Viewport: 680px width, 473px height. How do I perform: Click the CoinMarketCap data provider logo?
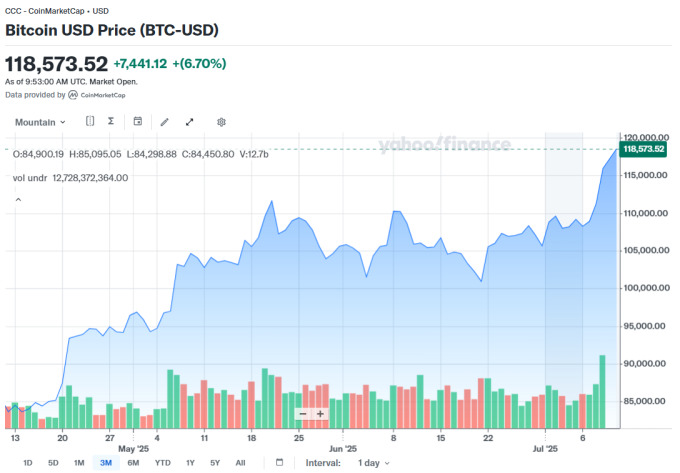click(x=97, y=95)
